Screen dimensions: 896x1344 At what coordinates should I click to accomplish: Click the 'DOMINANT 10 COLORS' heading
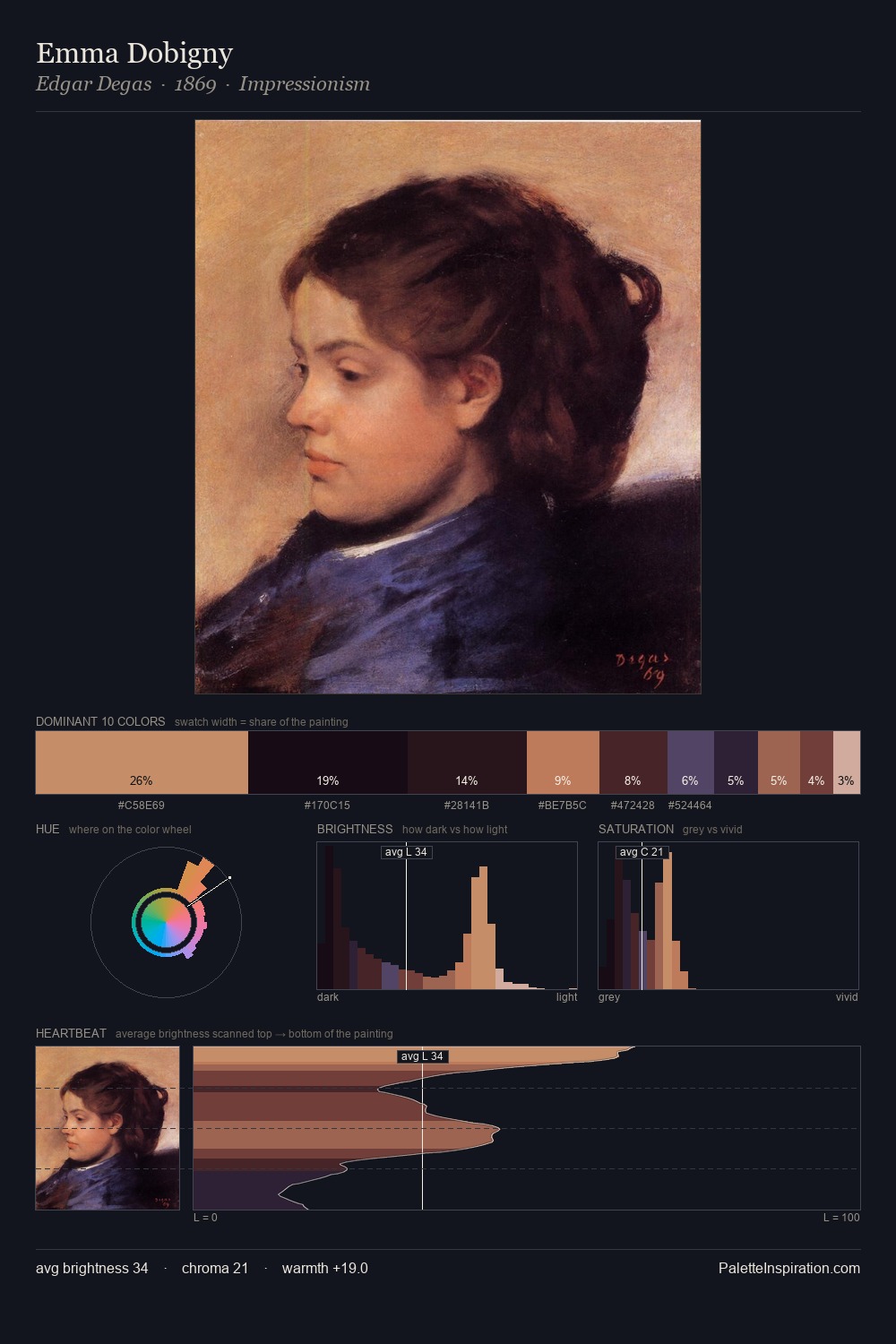tap(100, 721)
